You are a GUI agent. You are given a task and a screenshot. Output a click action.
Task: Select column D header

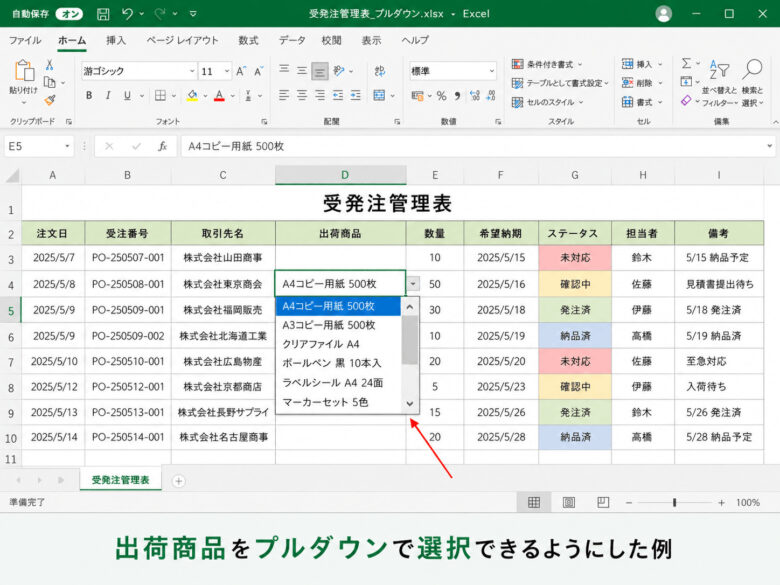coord(341,175)
